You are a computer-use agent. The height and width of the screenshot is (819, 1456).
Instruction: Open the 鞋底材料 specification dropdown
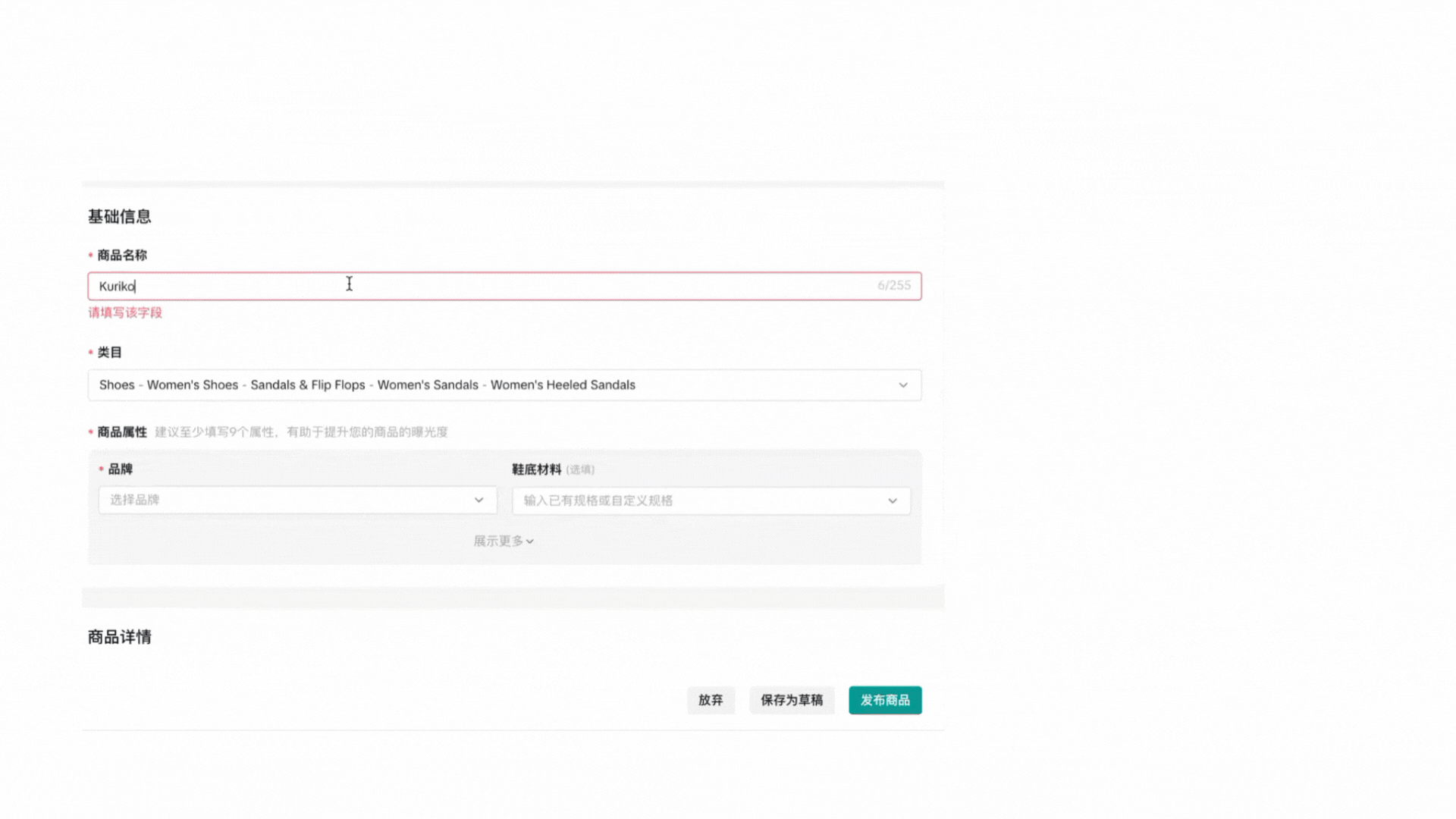tap(698, 500)
